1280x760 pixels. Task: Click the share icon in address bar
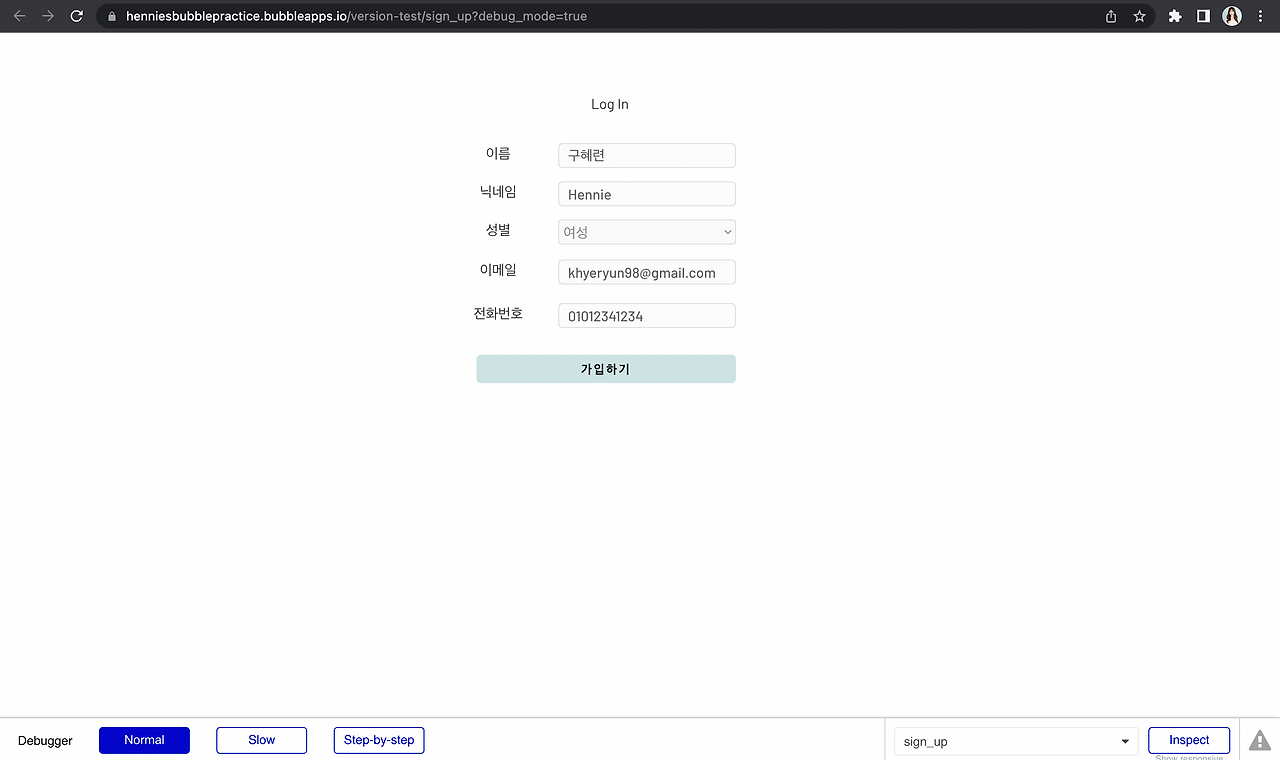[1110, 16]
